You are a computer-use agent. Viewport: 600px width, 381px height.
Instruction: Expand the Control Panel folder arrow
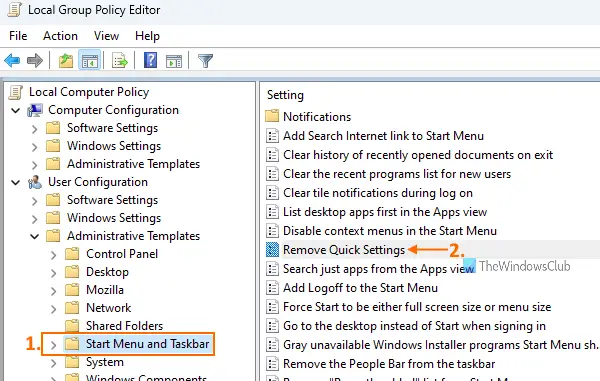pos(54,255)
